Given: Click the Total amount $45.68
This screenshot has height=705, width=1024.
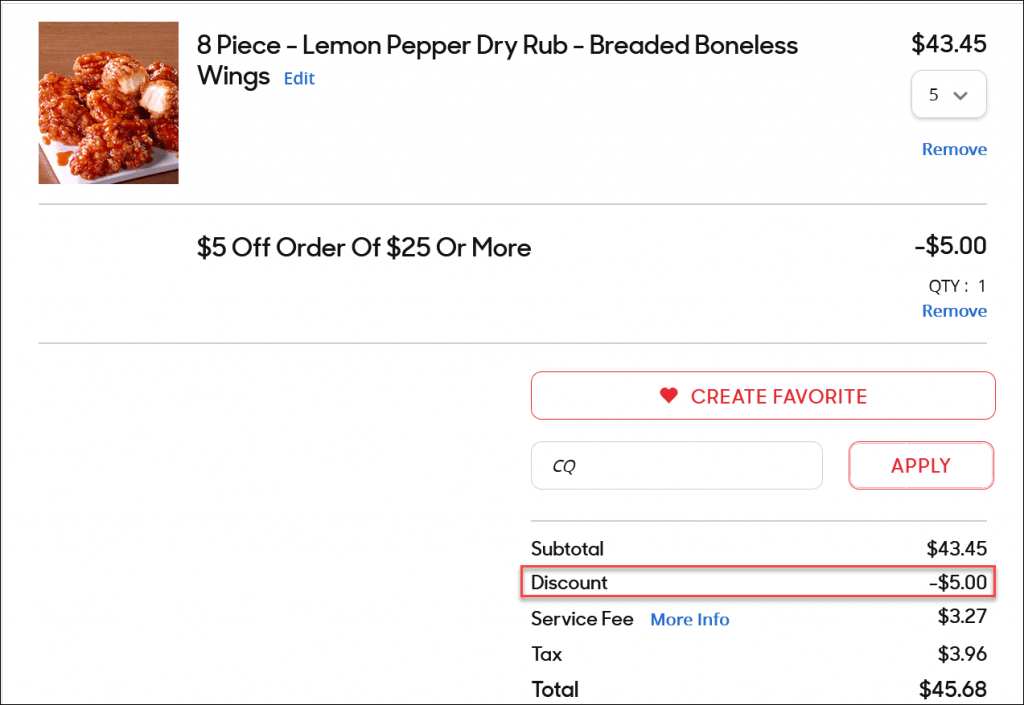Looking at the screenshot, I should (x=952, y=689).
